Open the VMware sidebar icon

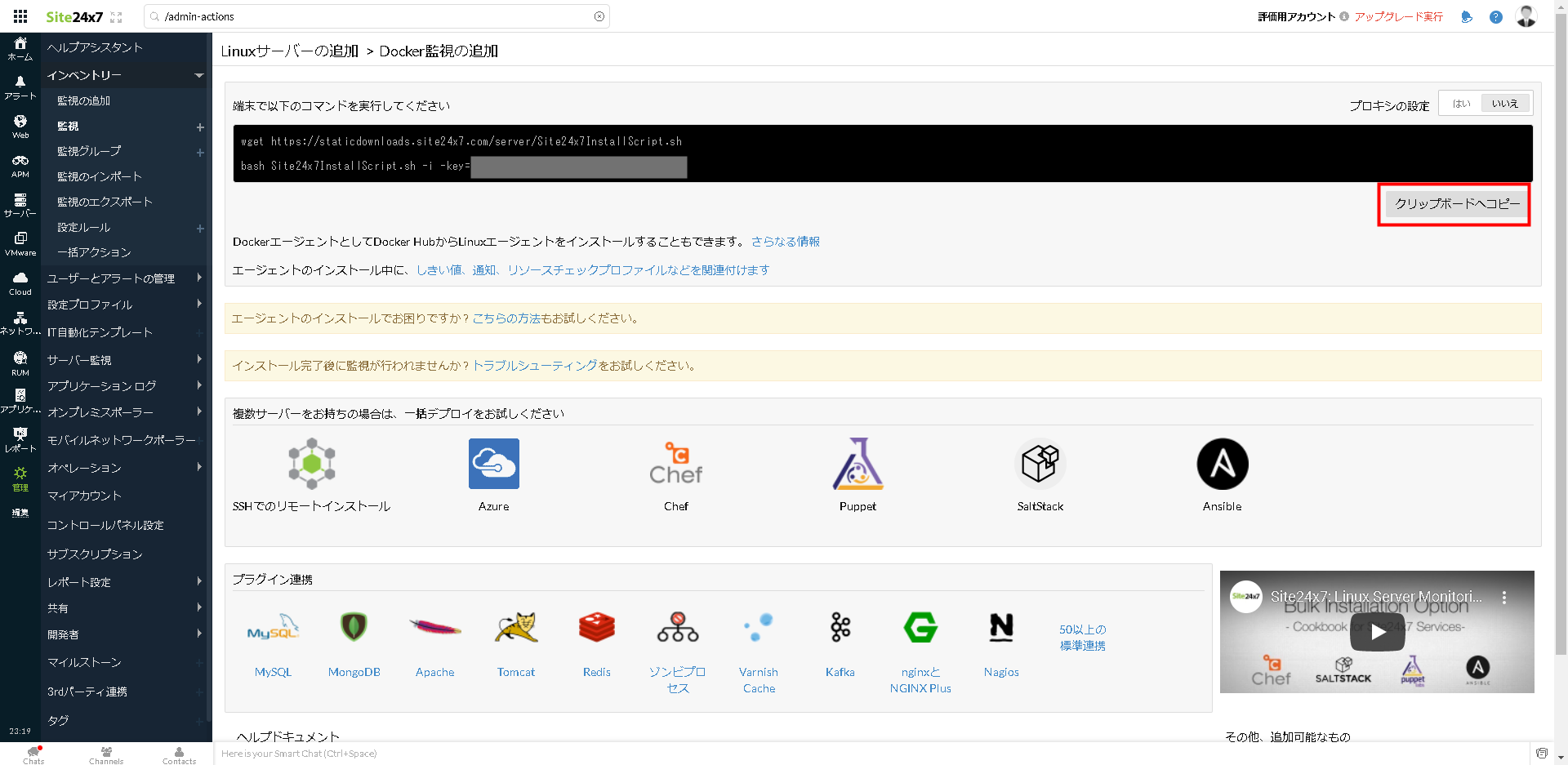point(20,244)
